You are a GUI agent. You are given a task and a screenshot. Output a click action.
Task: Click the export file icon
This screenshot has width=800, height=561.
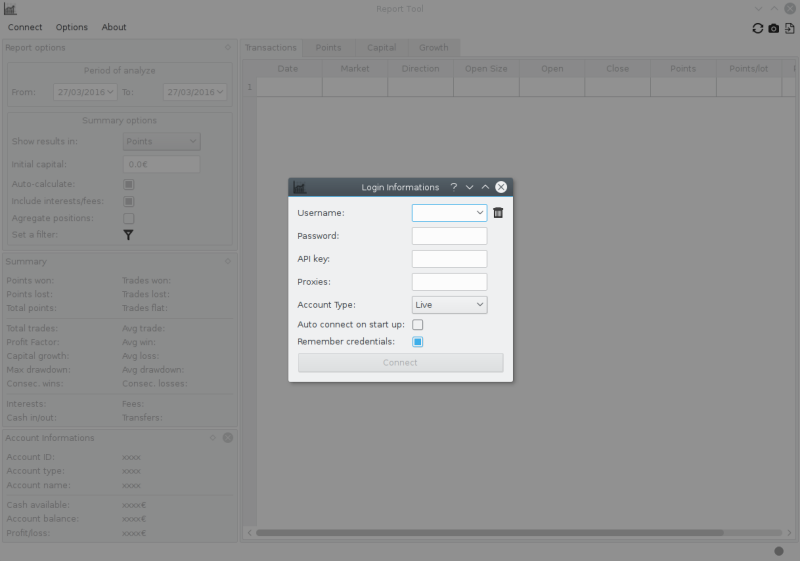tap(789, 28)
